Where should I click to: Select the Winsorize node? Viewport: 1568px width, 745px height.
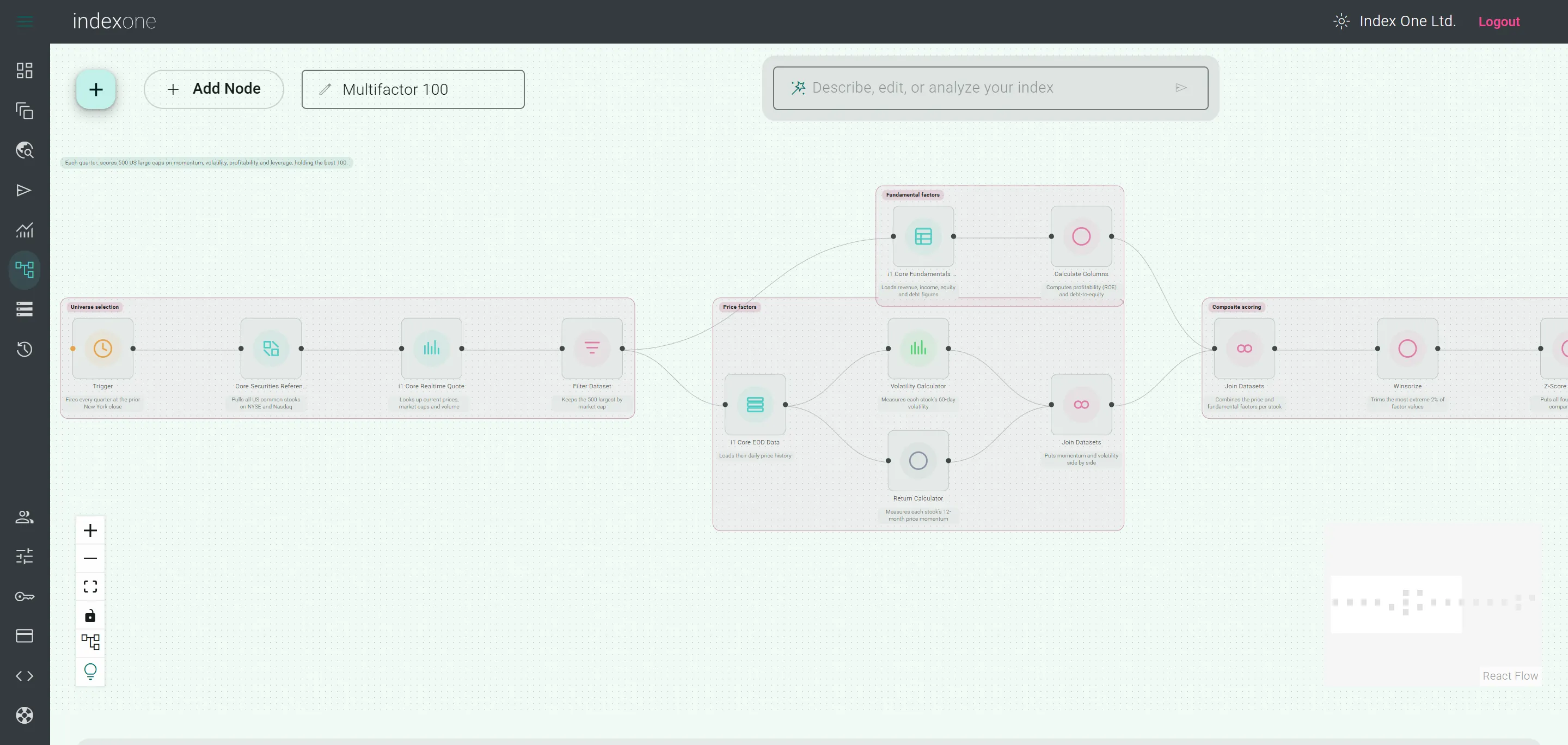tap(1408, 349)
